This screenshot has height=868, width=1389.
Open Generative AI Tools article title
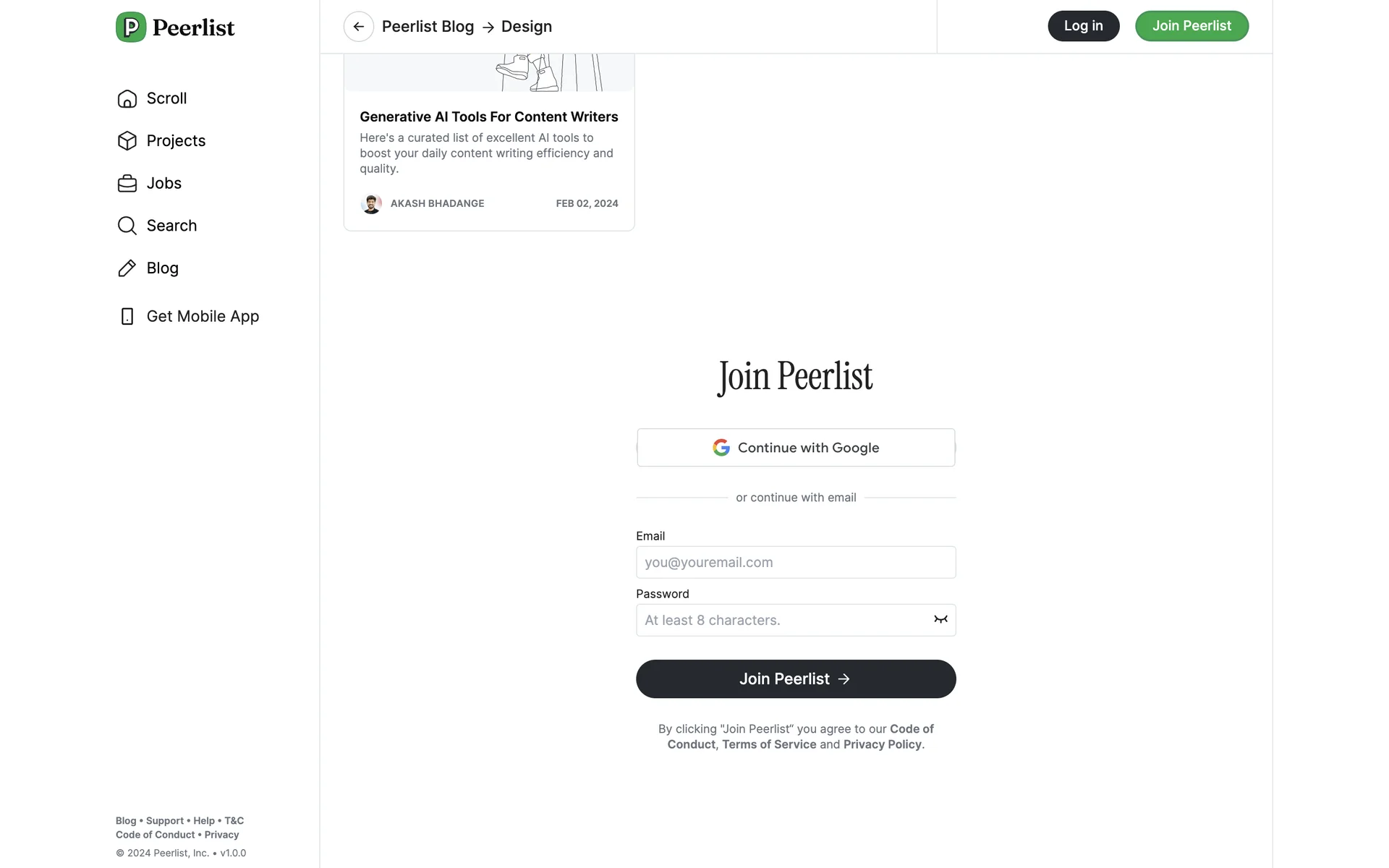pyautogui.click(x=489, y=116)
